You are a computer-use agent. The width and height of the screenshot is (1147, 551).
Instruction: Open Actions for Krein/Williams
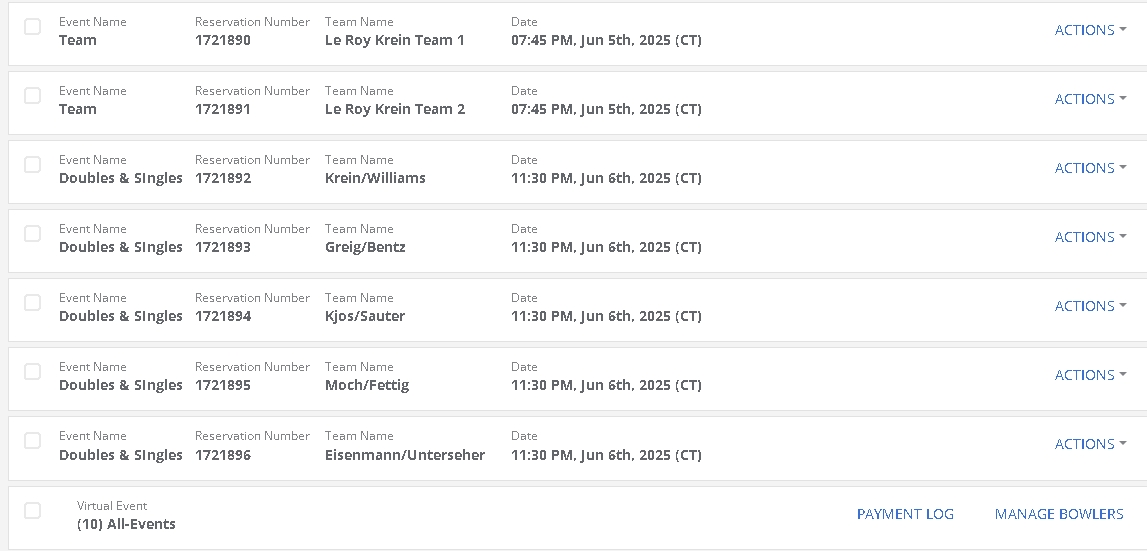[1090, 168]
